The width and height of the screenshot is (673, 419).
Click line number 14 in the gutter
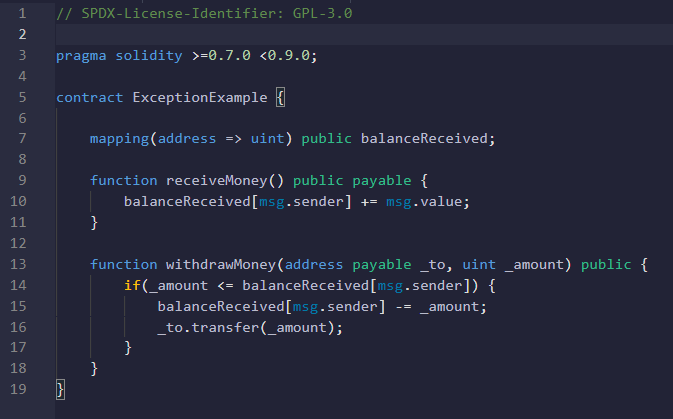(x=18, y=285)
